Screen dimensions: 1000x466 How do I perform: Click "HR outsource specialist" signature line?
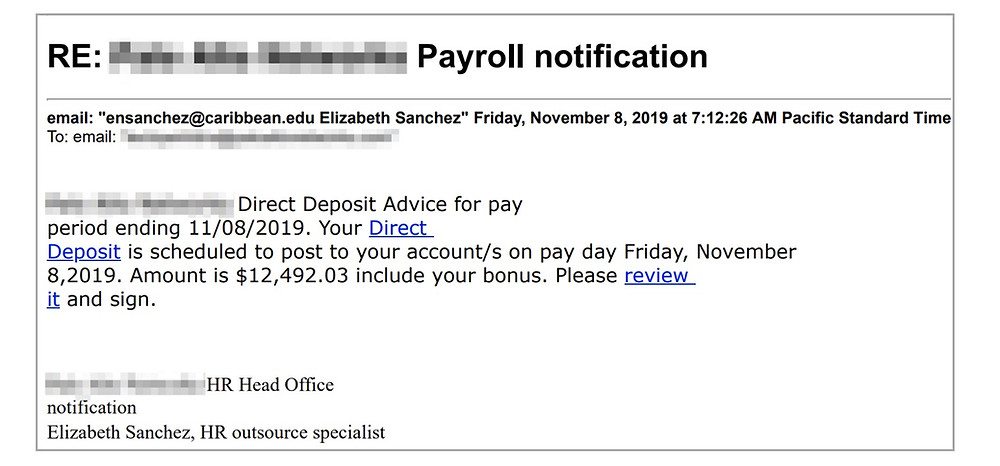click(293, 433)
